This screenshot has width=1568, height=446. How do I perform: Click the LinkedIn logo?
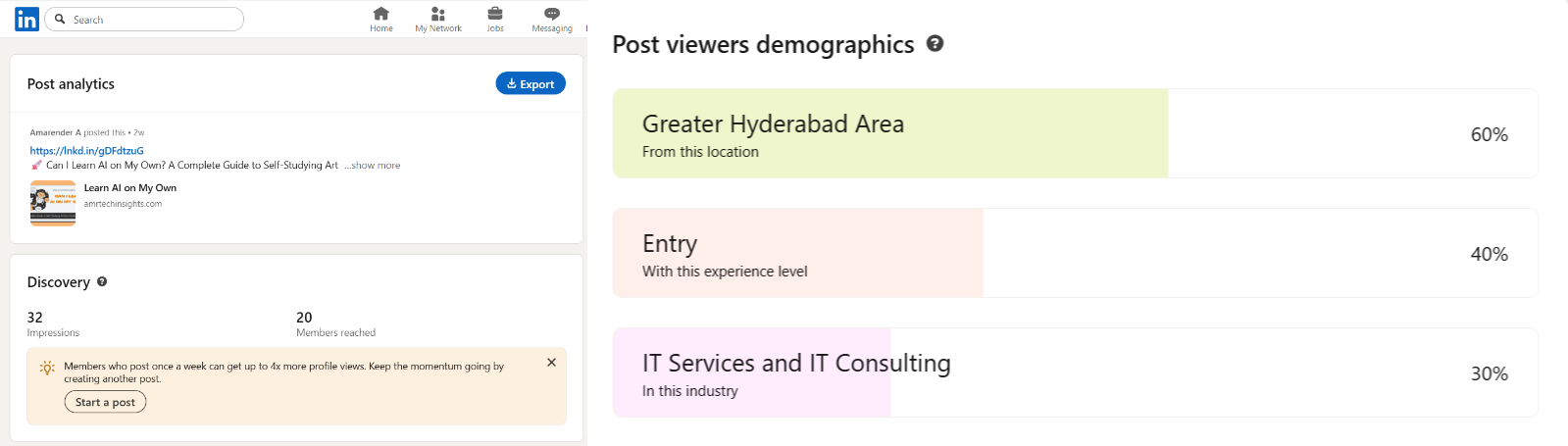tap(26, 19)
